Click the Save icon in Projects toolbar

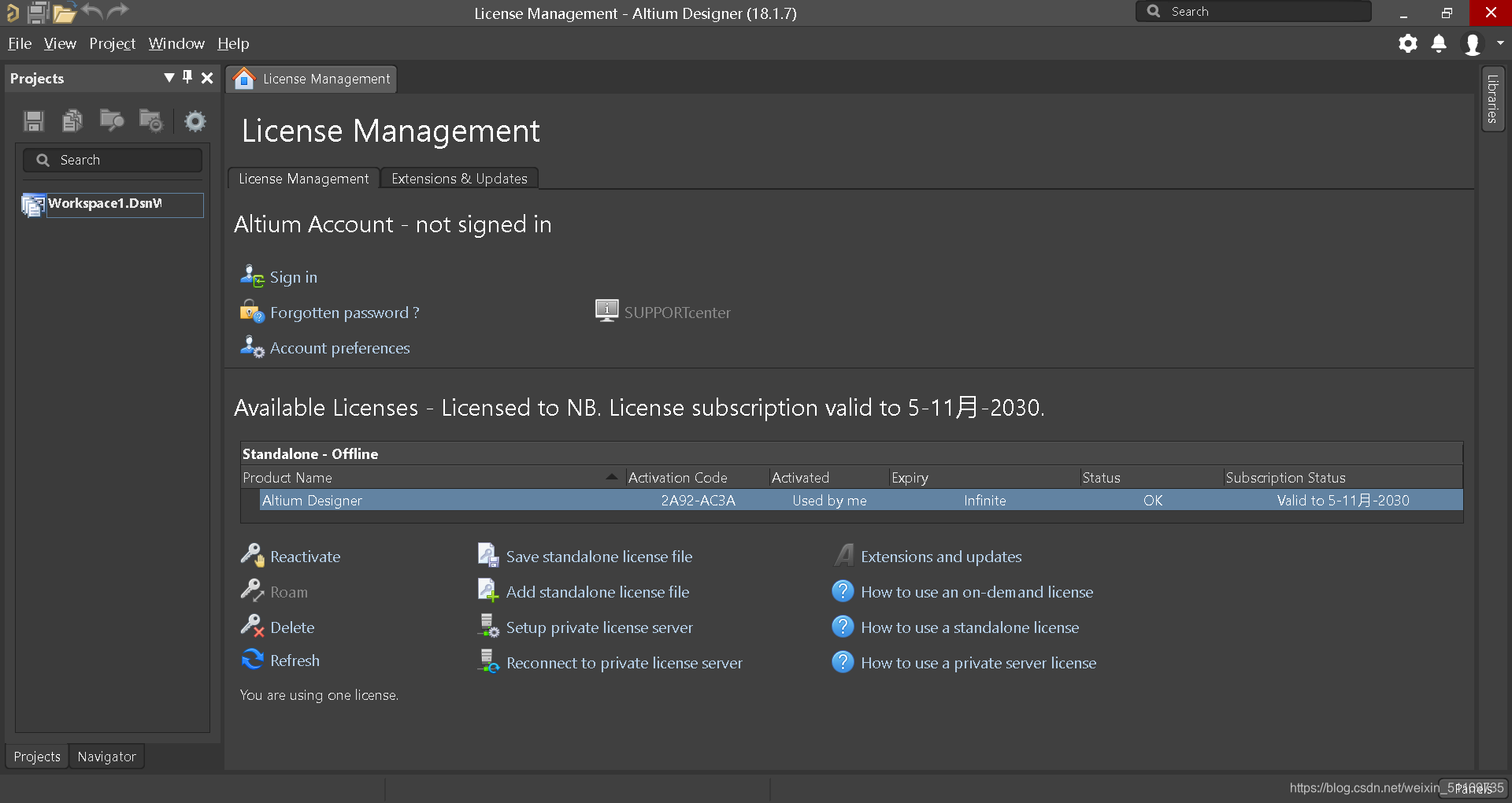click(x=34, y=121)
